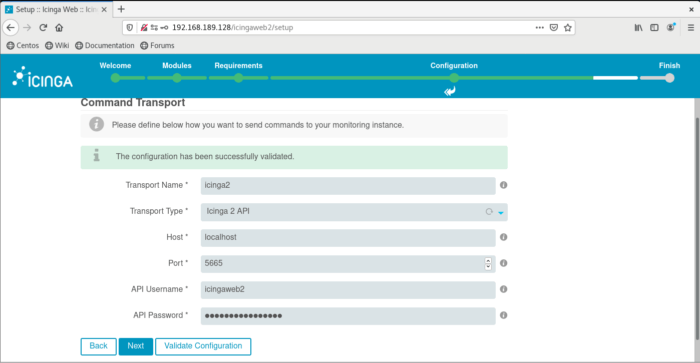Click double-arrow icon under Configuration step
Image resolution: width=700 pixels, height=363 pixels.
point(450,91)
